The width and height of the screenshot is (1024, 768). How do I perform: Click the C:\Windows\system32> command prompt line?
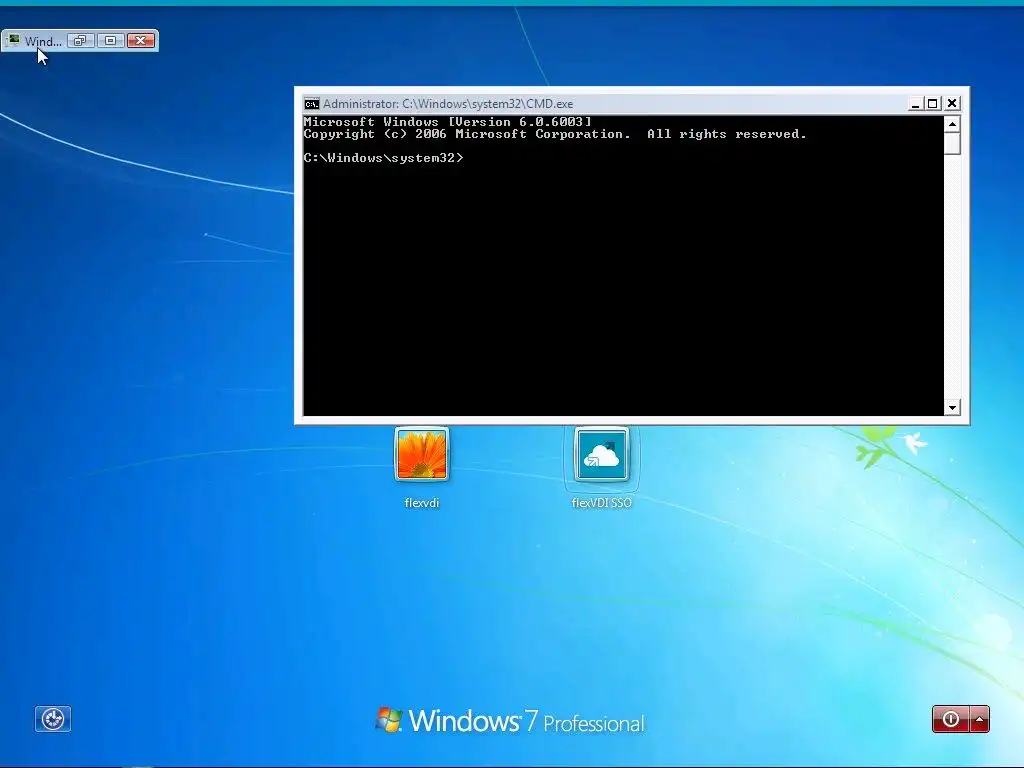pyautogui.click(x=383, y=157)
